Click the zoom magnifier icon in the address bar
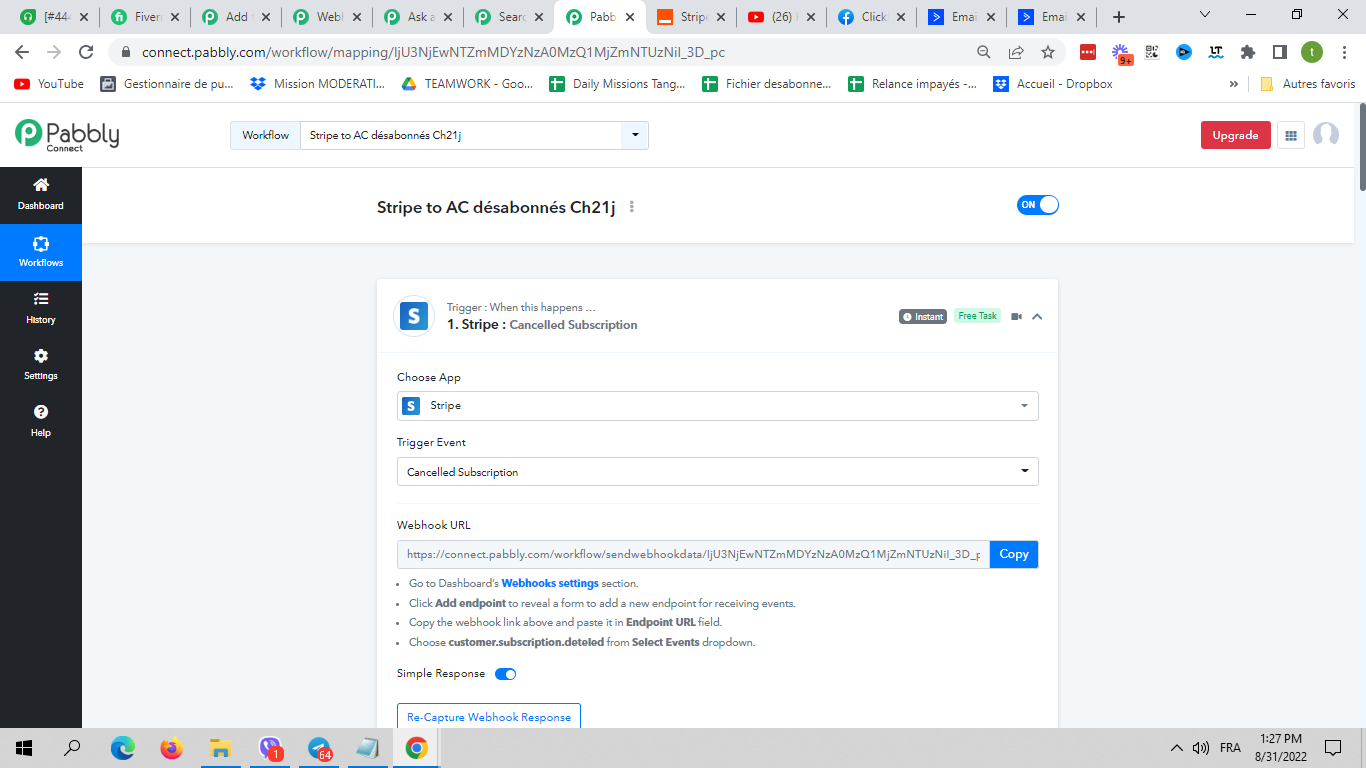Screen dimensions: 1366x768 [984, 52]
